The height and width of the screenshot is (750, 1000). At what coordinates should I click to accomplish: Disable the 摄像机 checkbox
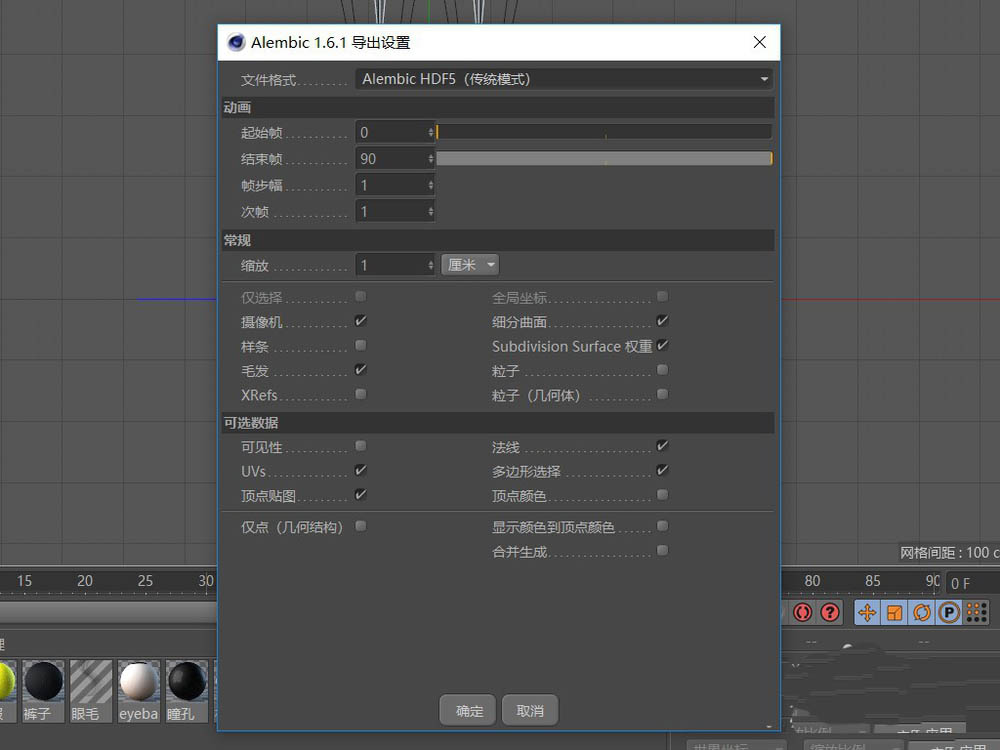click(359, 322)
